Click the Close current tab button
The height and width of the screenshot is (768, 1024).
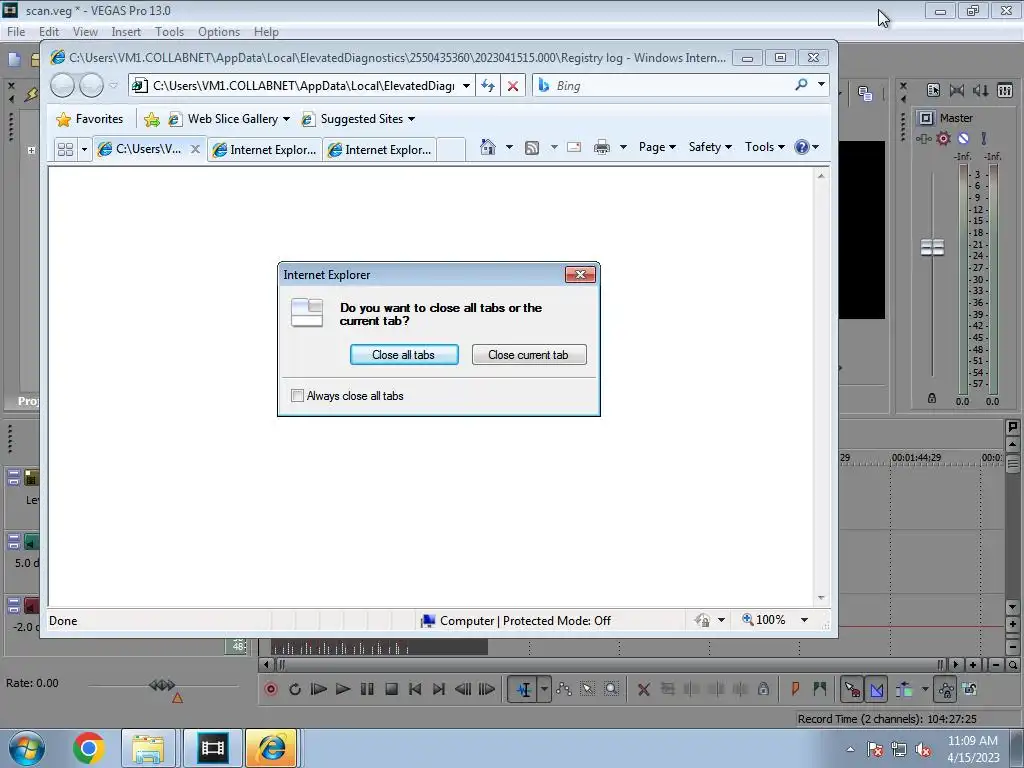[x=528, y=355]
